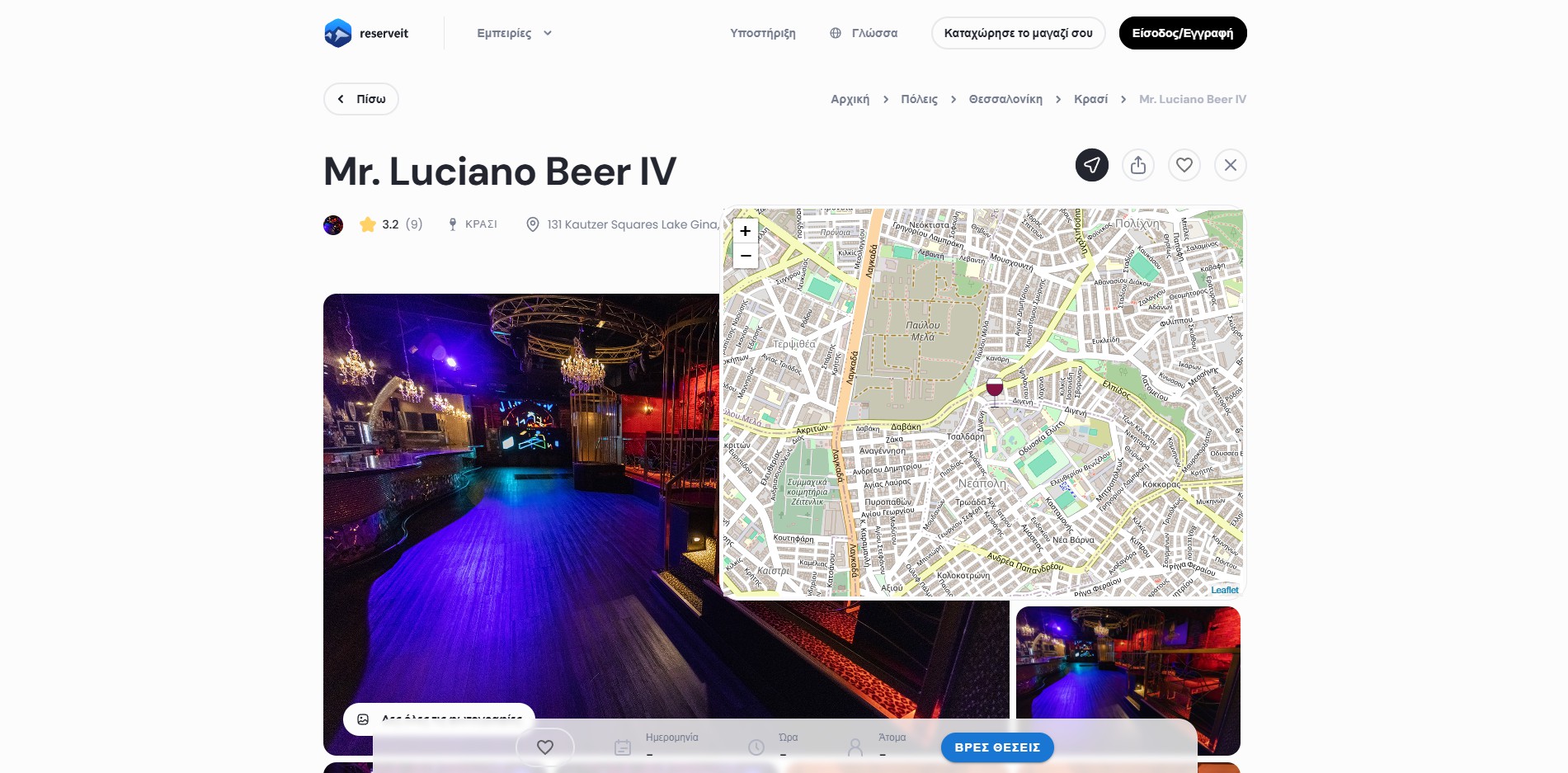Open the Υποστήριξη support page
This screenshot has width=1568, height=773.
point(762,33)
